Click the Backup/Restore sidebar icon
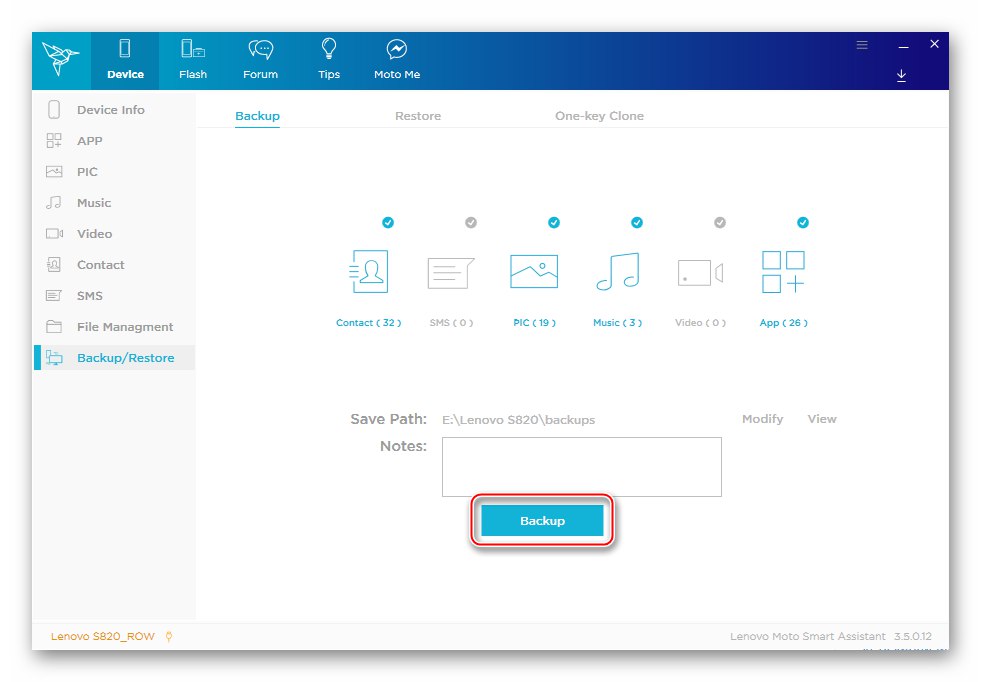 click(54, 358)
